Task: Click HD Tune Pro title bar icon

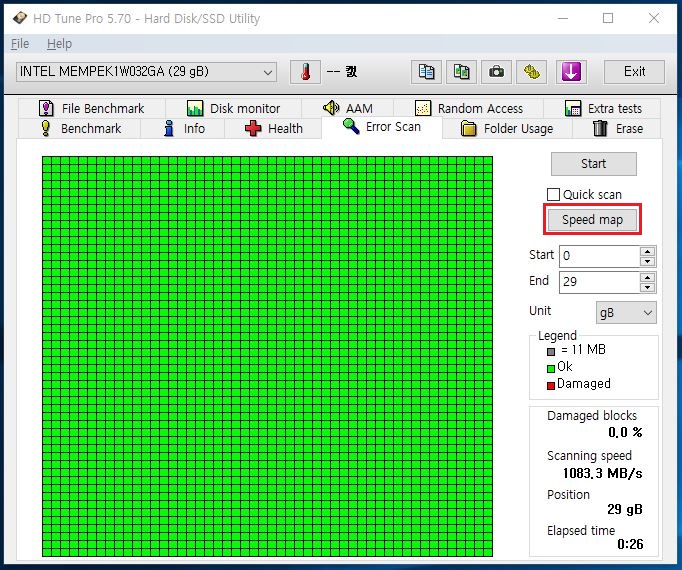Action: point(20,18)
